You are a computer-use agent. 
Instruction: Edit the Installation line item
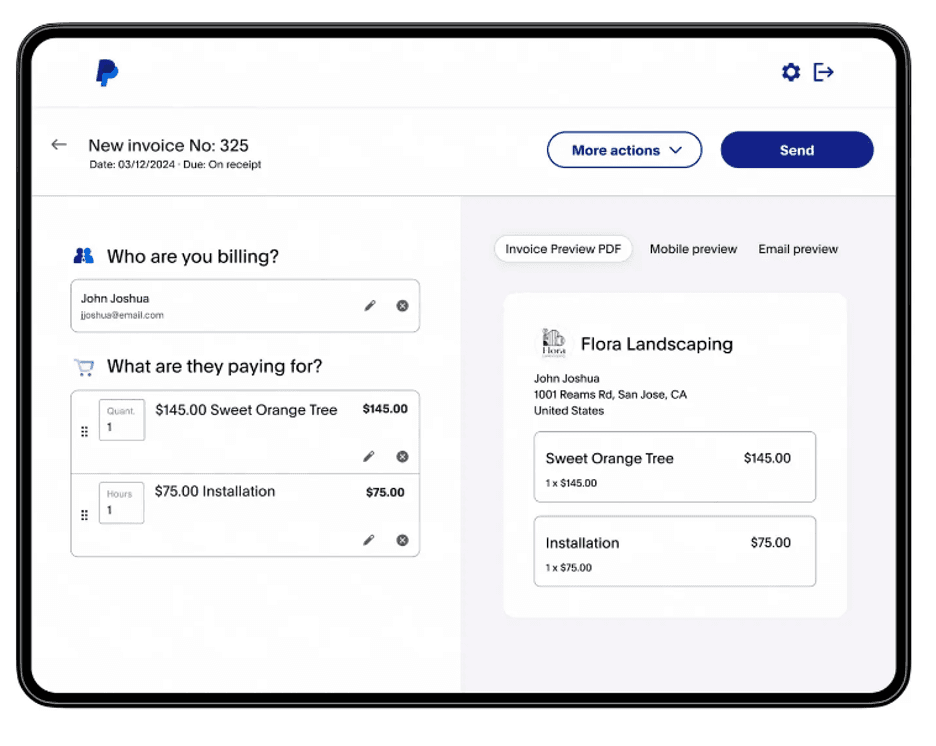pyautogui.click(x=369, y=540)
